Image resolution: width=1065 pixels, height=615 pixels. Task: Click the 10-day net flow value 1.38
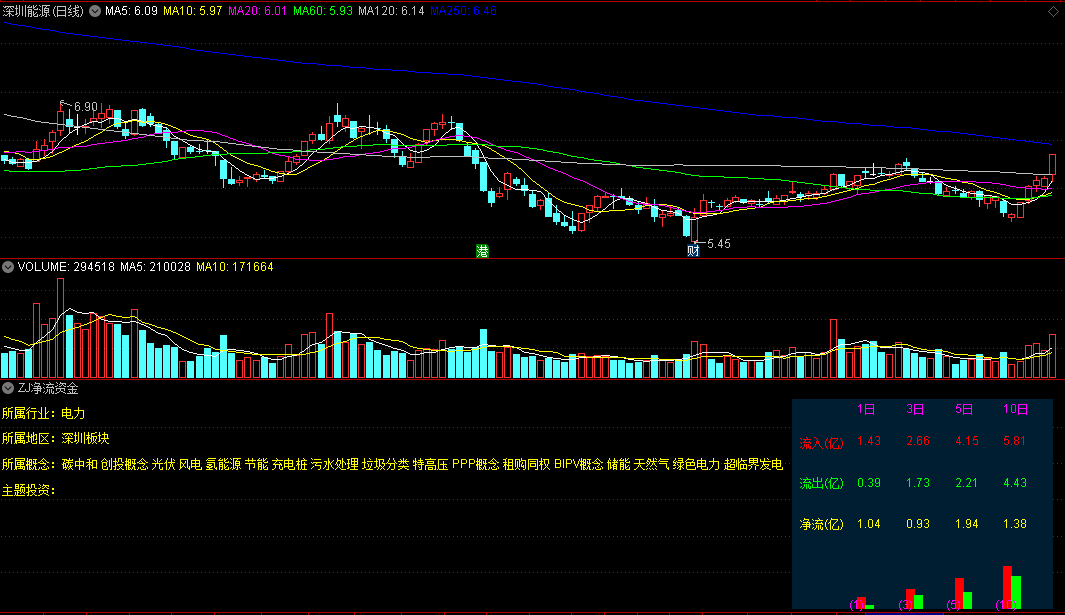point(1015,524)
